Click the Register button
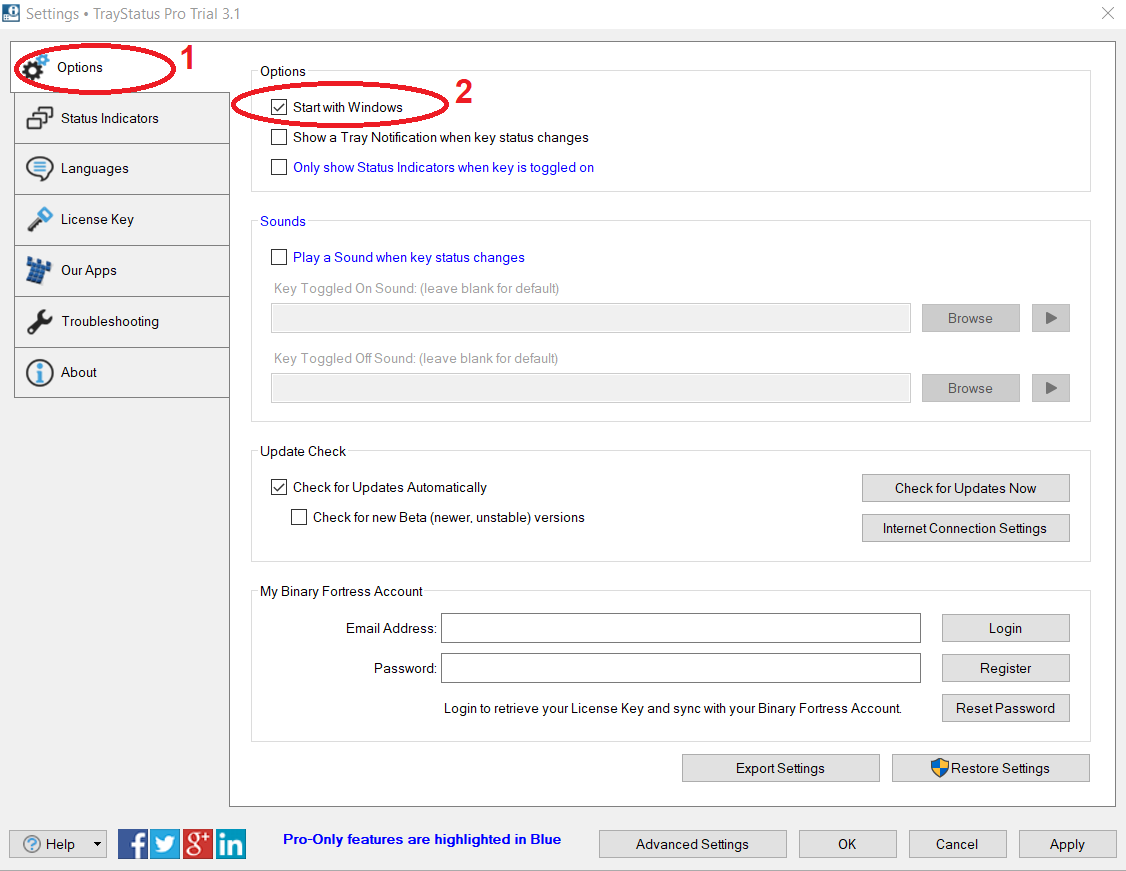 [1005, 668]
